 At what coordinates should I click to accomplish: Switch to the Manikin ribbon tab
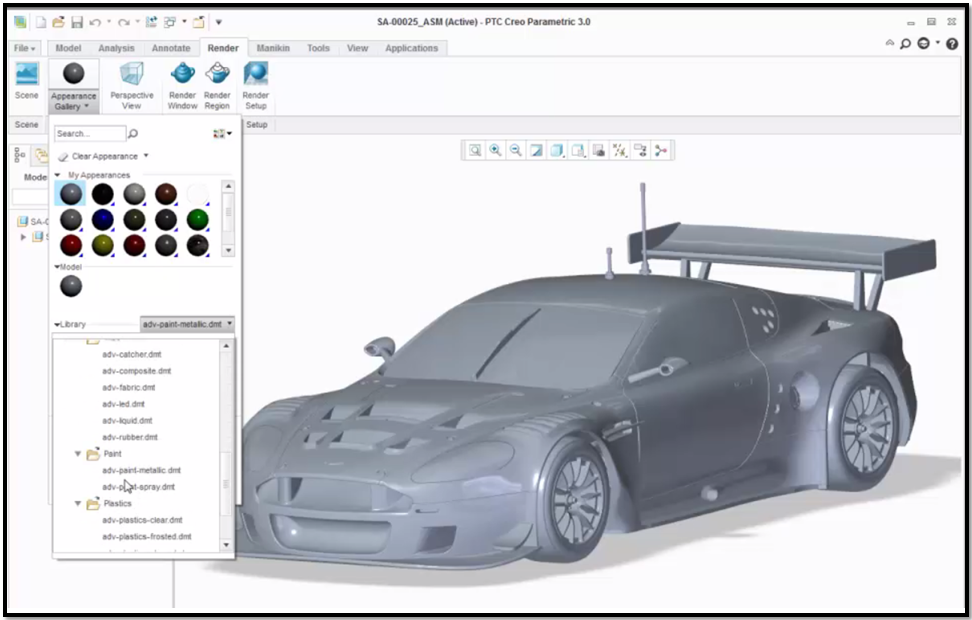point(273,47)
